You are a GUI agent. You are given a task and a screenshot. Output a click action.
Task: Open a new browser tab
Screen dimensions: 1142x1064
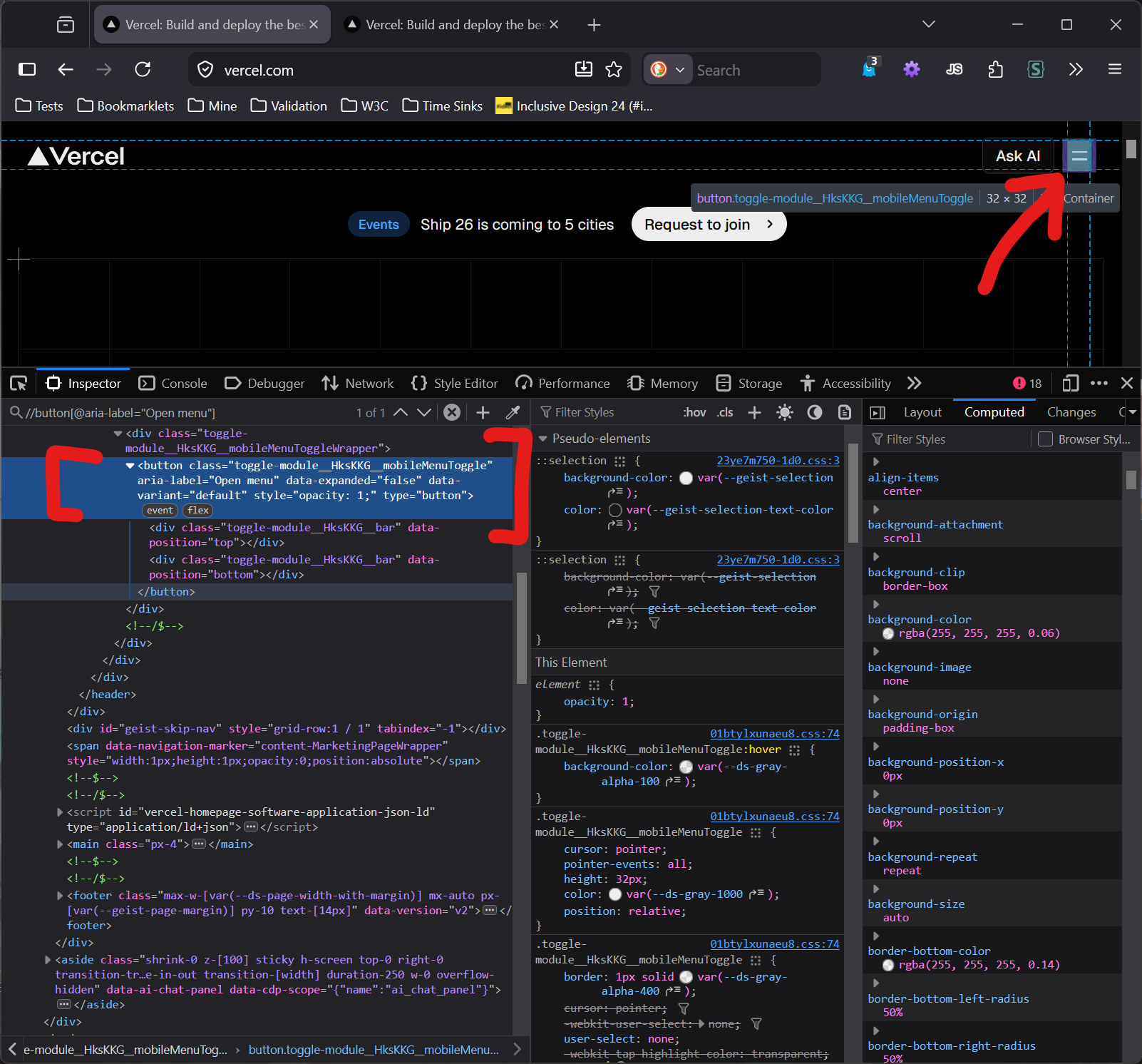click(x=594, y=25)
